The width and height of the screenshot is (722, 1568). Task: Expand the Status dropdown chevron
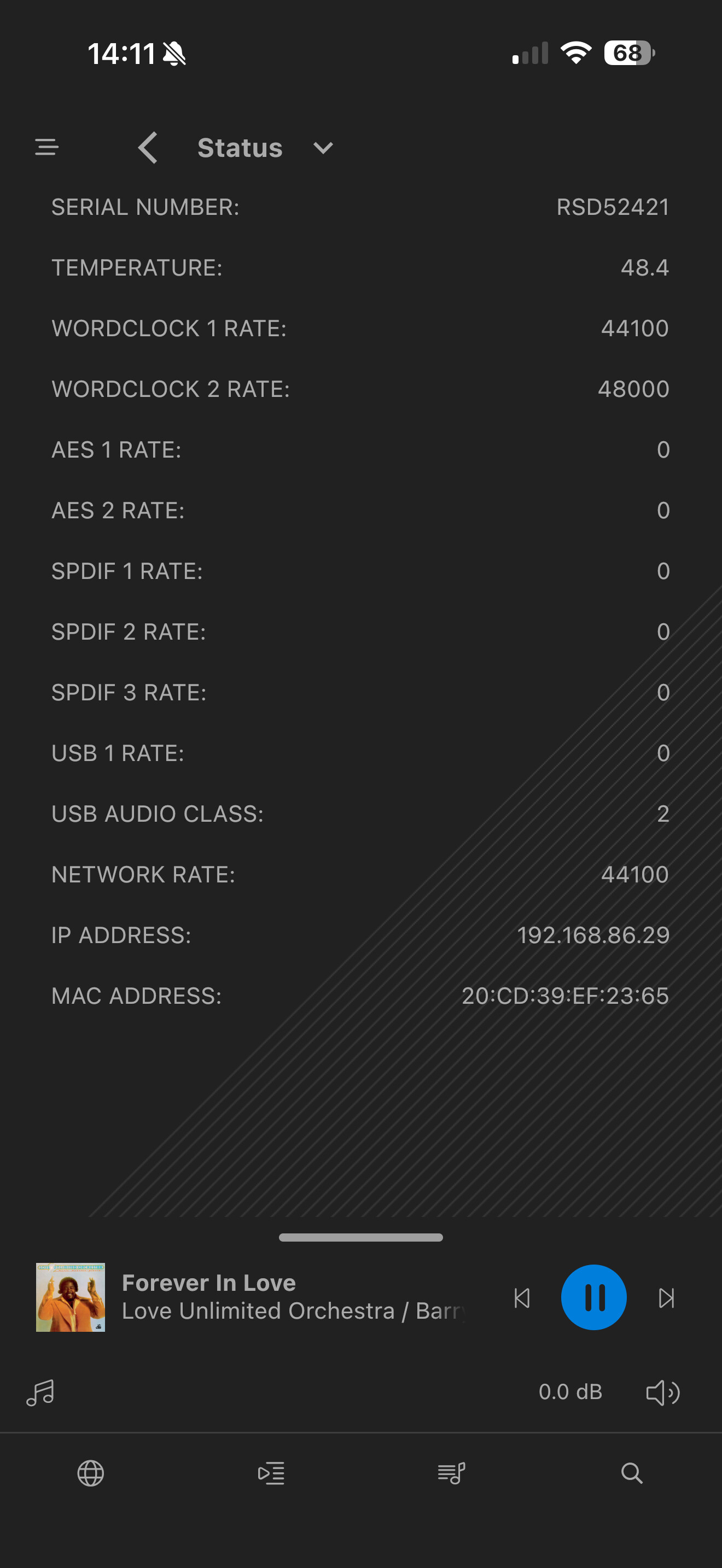click(x=323, y=147)
